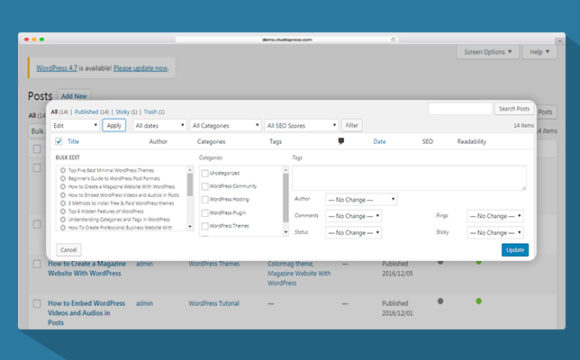Show Published posts view
The width and height of the screenshot is (580, 360).
[x=87, y=112]
